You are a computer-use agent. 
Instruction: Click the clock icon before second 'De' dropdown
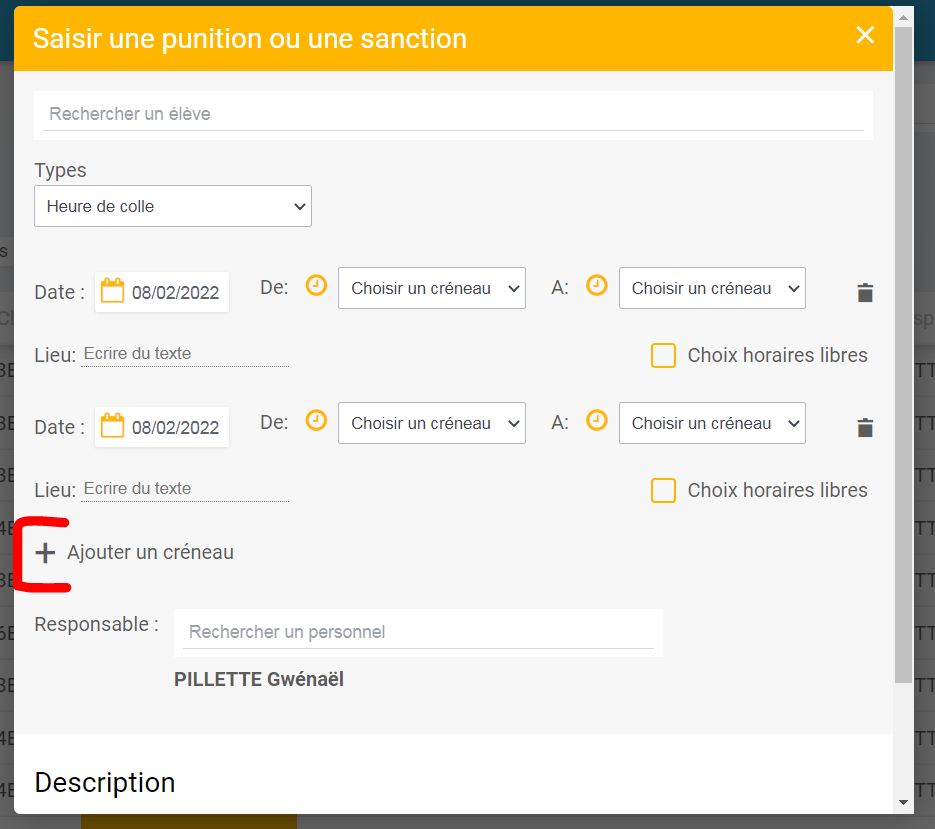click(x=316, y=421)
